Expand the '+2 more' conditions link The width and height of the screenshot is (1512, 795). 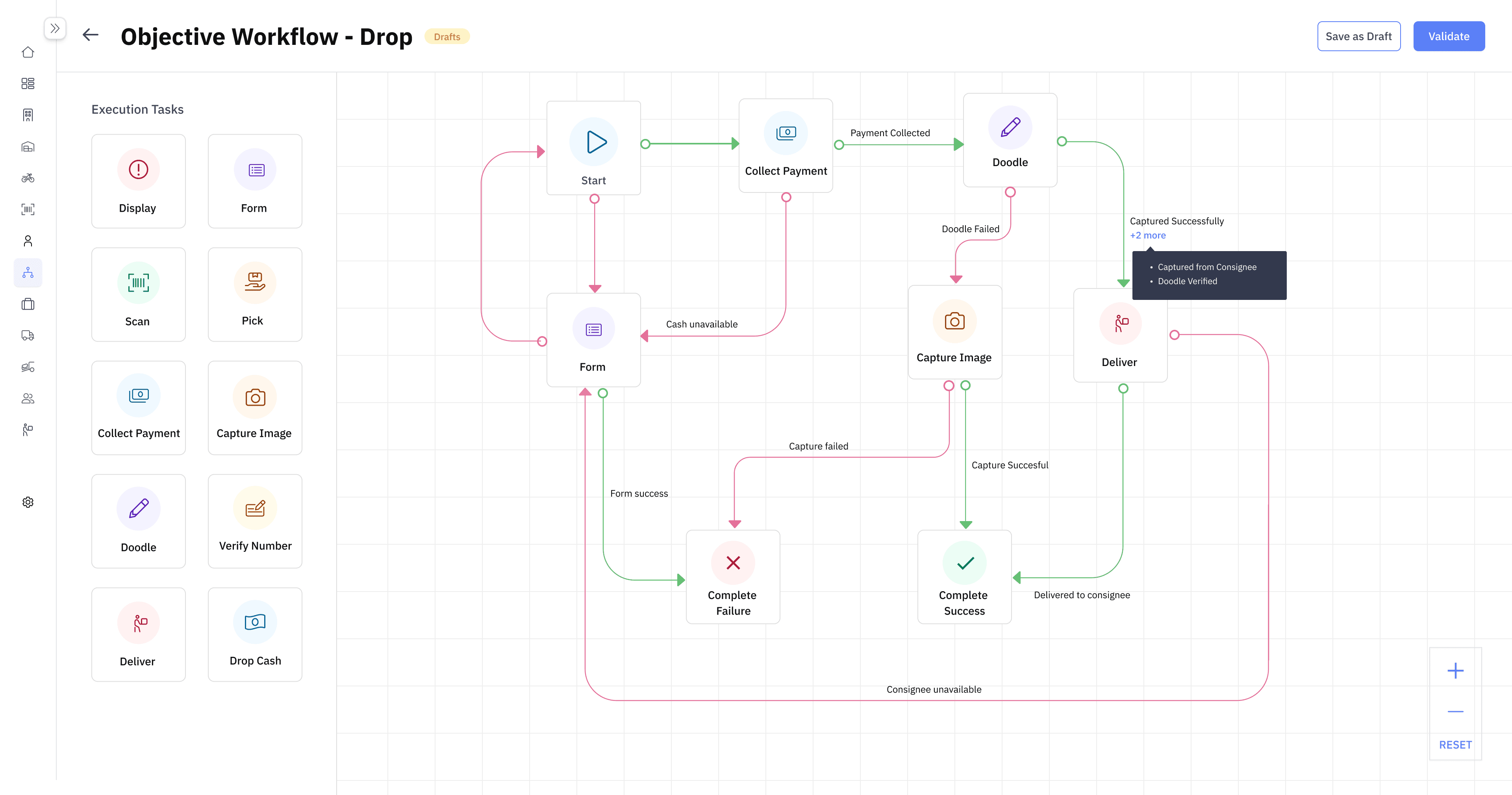point(1147,235)
